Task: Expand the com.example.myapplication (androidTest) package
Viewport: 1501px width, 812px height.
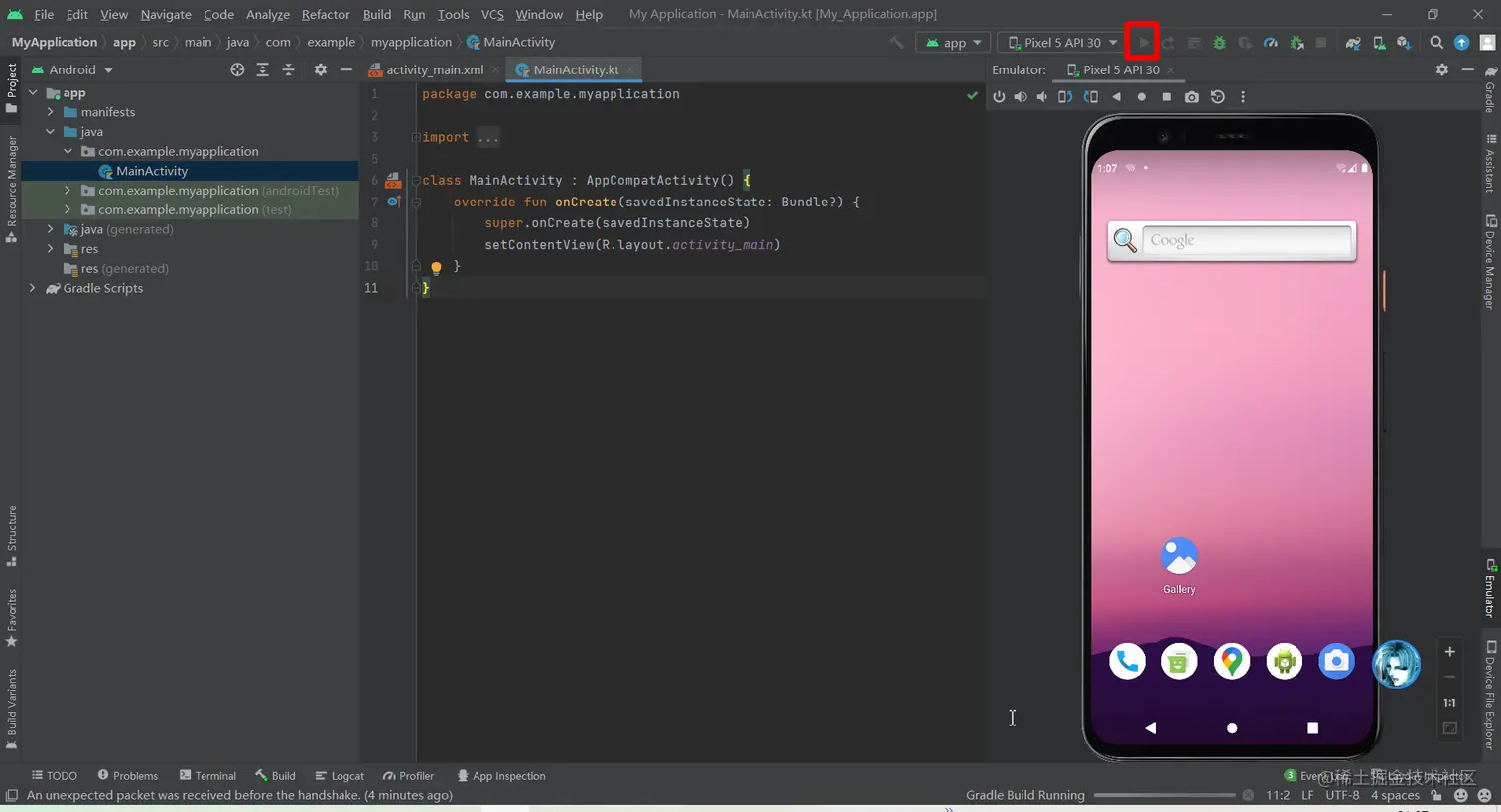Action: pyautogui.click(x=68, y=191)
